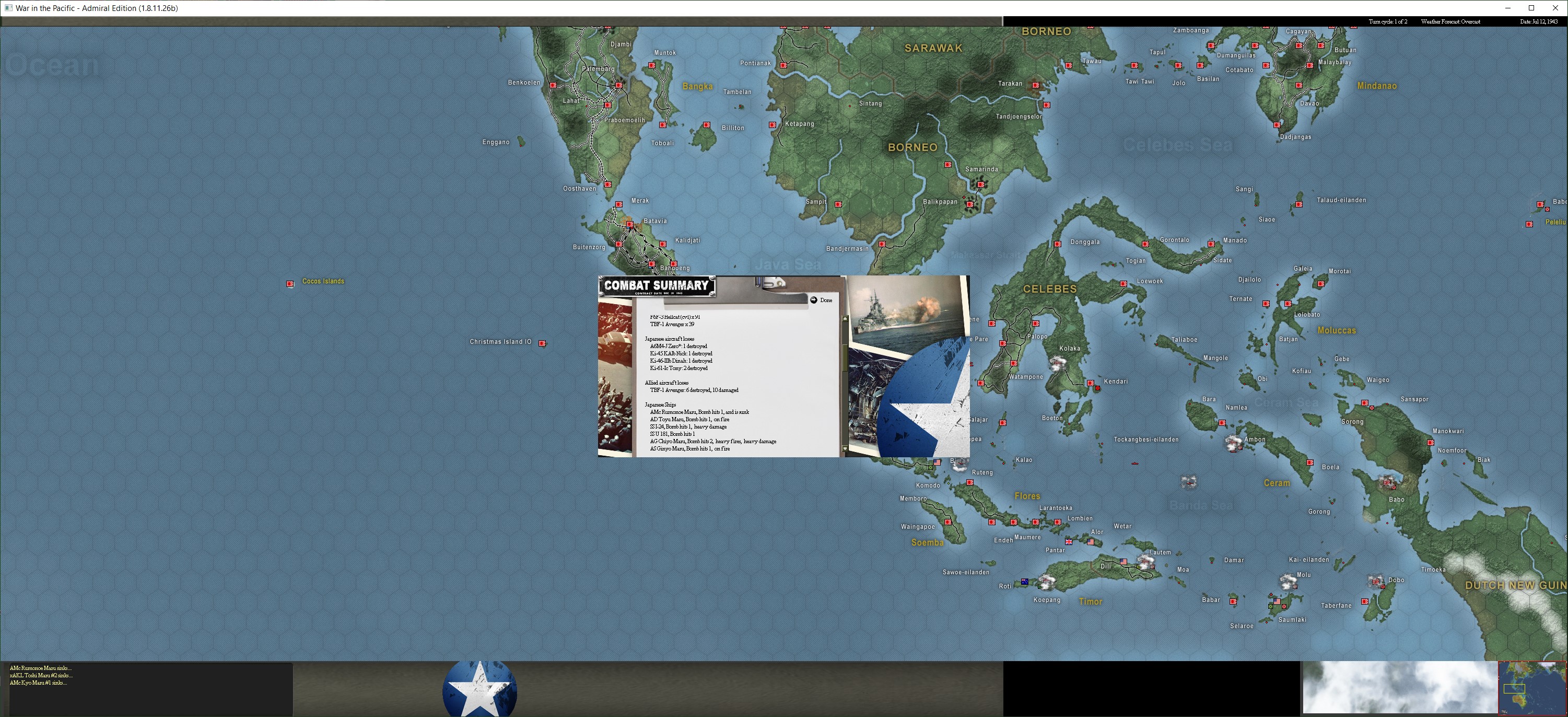The height and width of the screenshot is (717, 1568).
Task: Click the US star emblem in the bottom bar
Action: tap(479, 690)
